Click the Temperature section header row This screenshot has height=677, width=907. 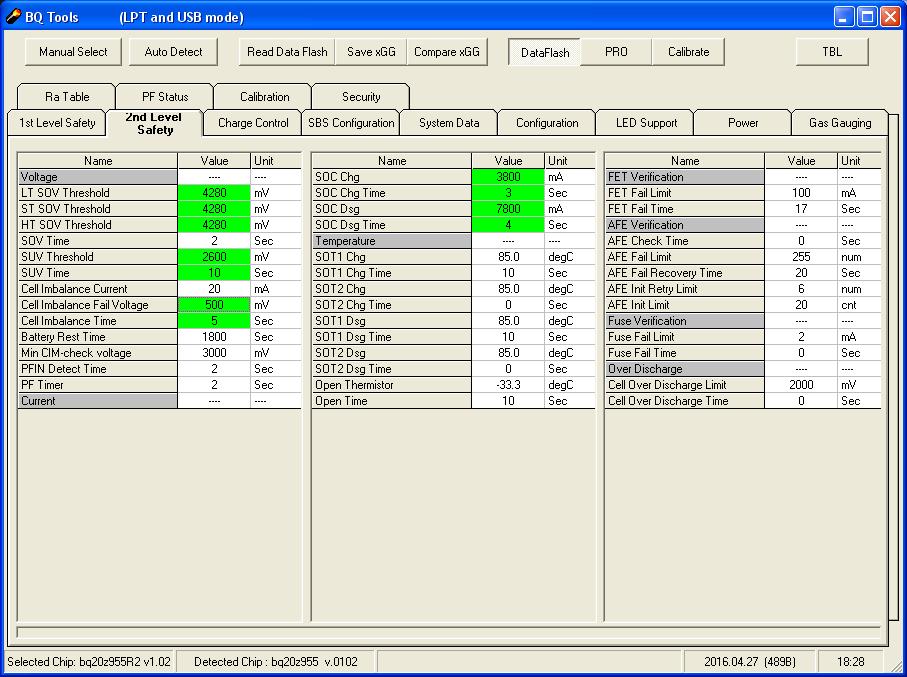[453, 241]
